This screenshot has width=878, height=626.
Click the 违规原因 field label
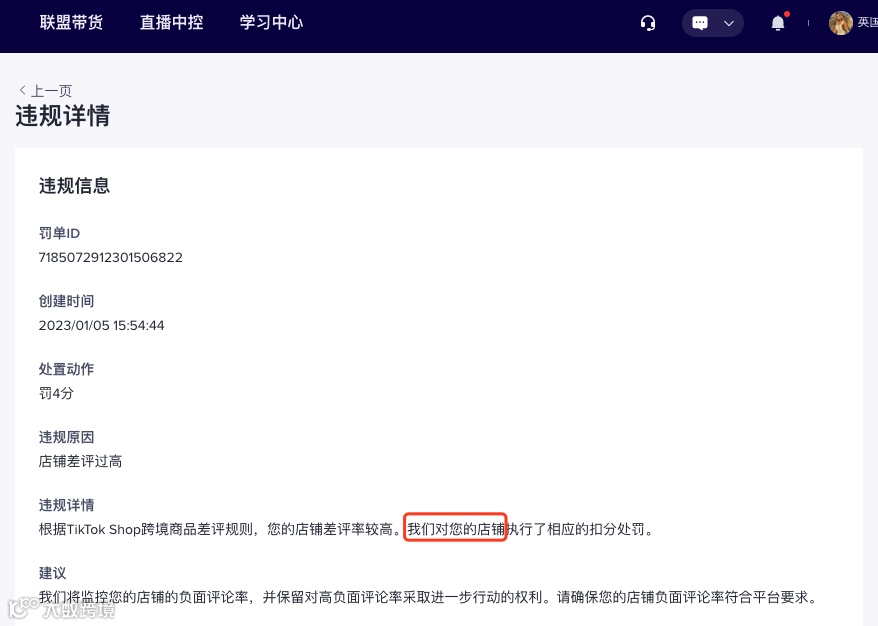pos(66,437)
